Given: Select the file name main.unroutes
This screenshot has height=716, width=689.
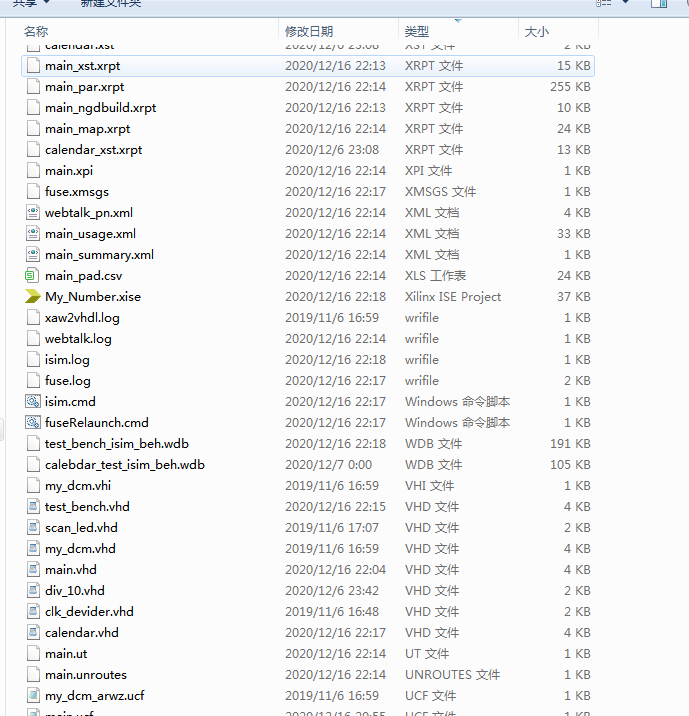Looking at the screenshot, I should tap(86, 675).
